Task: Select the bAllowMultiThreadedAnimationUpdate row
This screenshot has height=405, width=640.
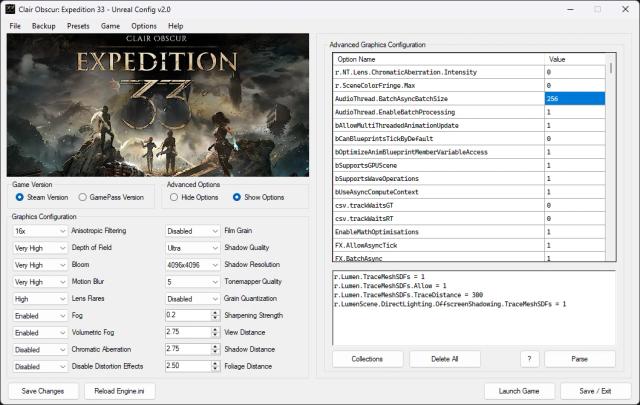Action: [469, 125]
